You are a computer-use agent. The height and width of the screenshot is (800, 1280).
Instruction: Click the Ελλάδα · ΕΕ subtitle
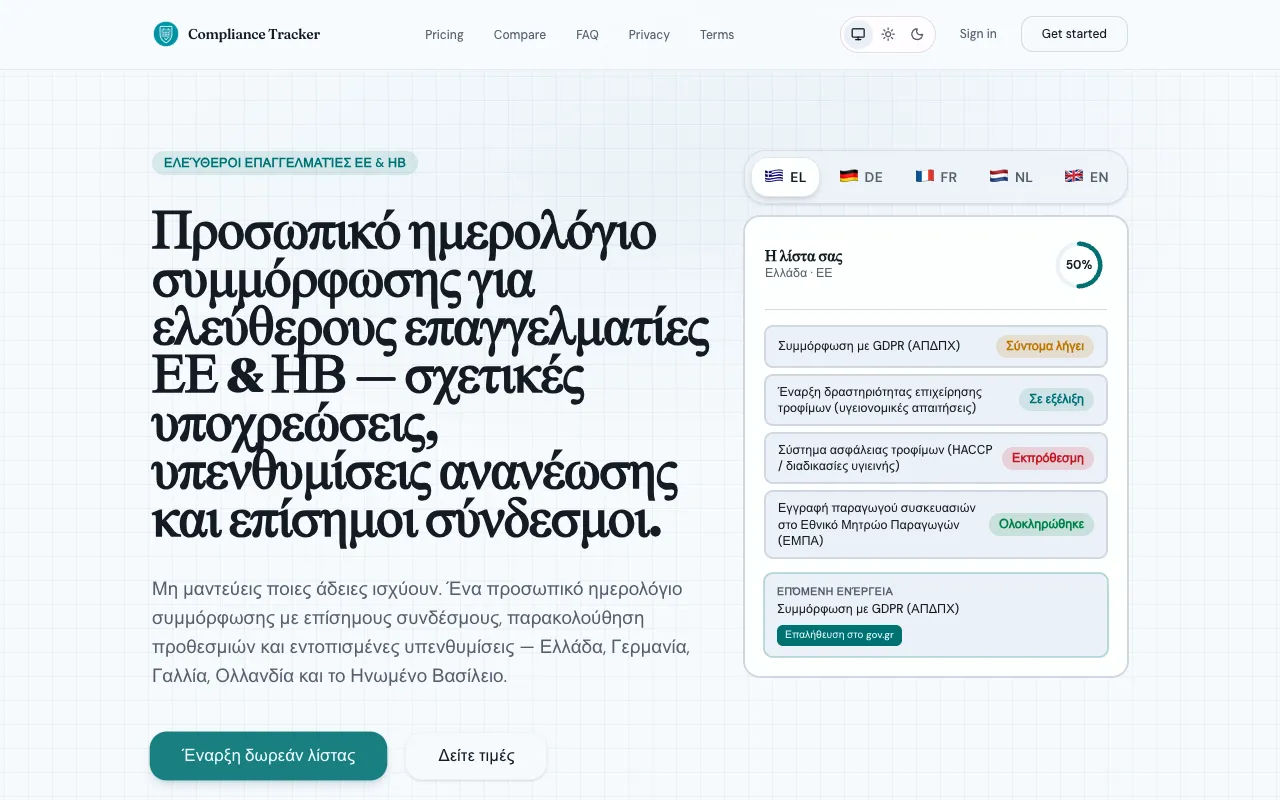click(798, 273)
